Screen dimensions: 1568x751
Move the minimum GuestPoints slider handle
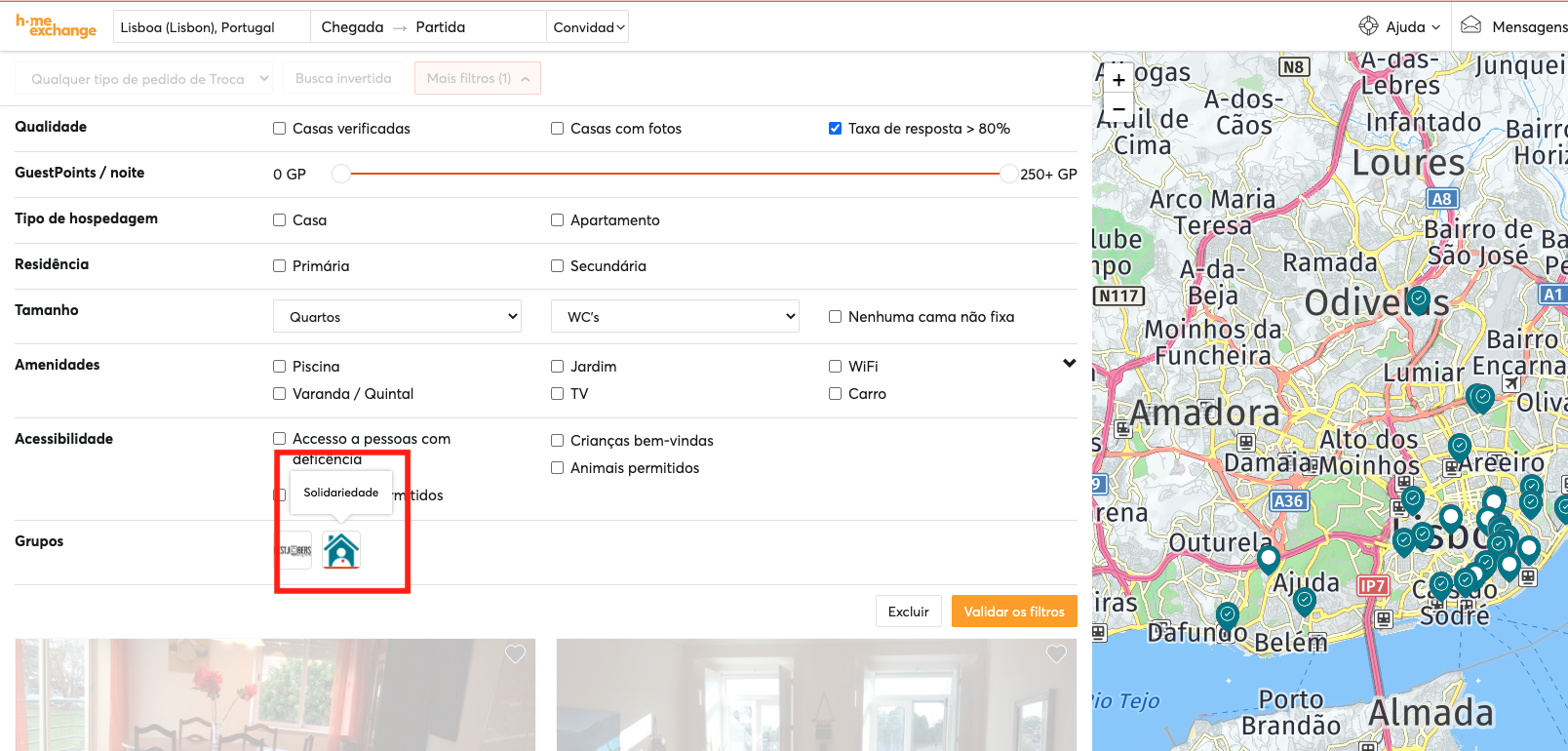341,174
